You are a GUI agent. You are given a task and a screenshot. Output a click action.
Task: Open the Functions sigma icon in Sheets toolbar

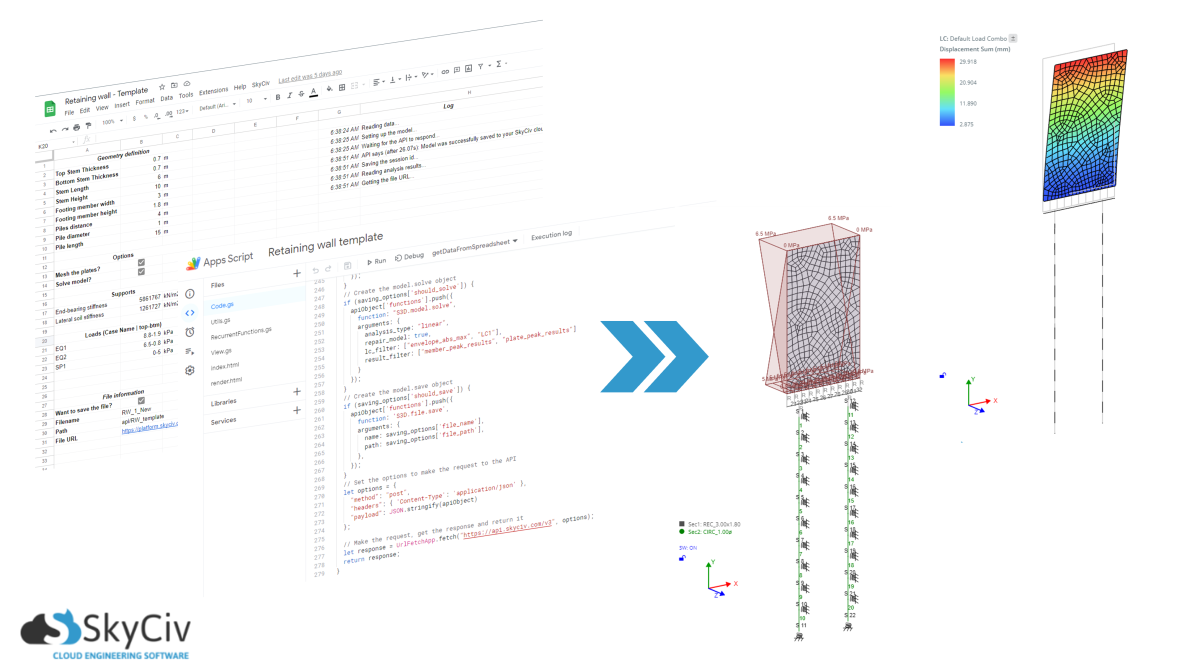pos(497,64)
